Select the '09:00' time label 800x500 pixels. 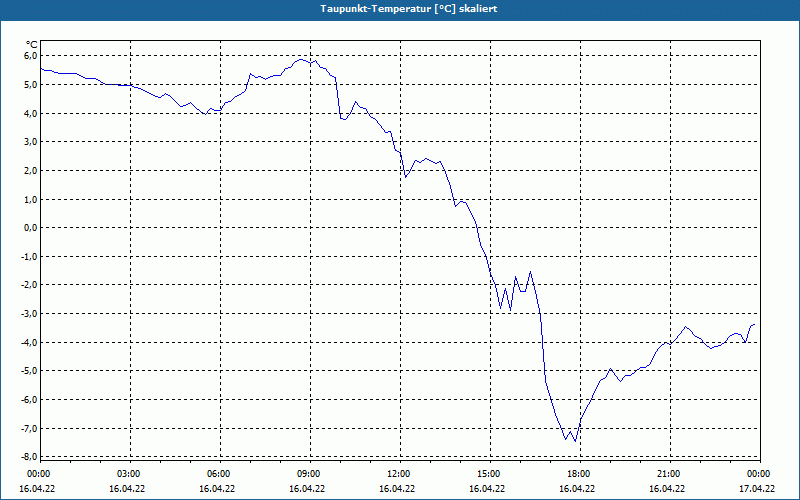[307, 474]
